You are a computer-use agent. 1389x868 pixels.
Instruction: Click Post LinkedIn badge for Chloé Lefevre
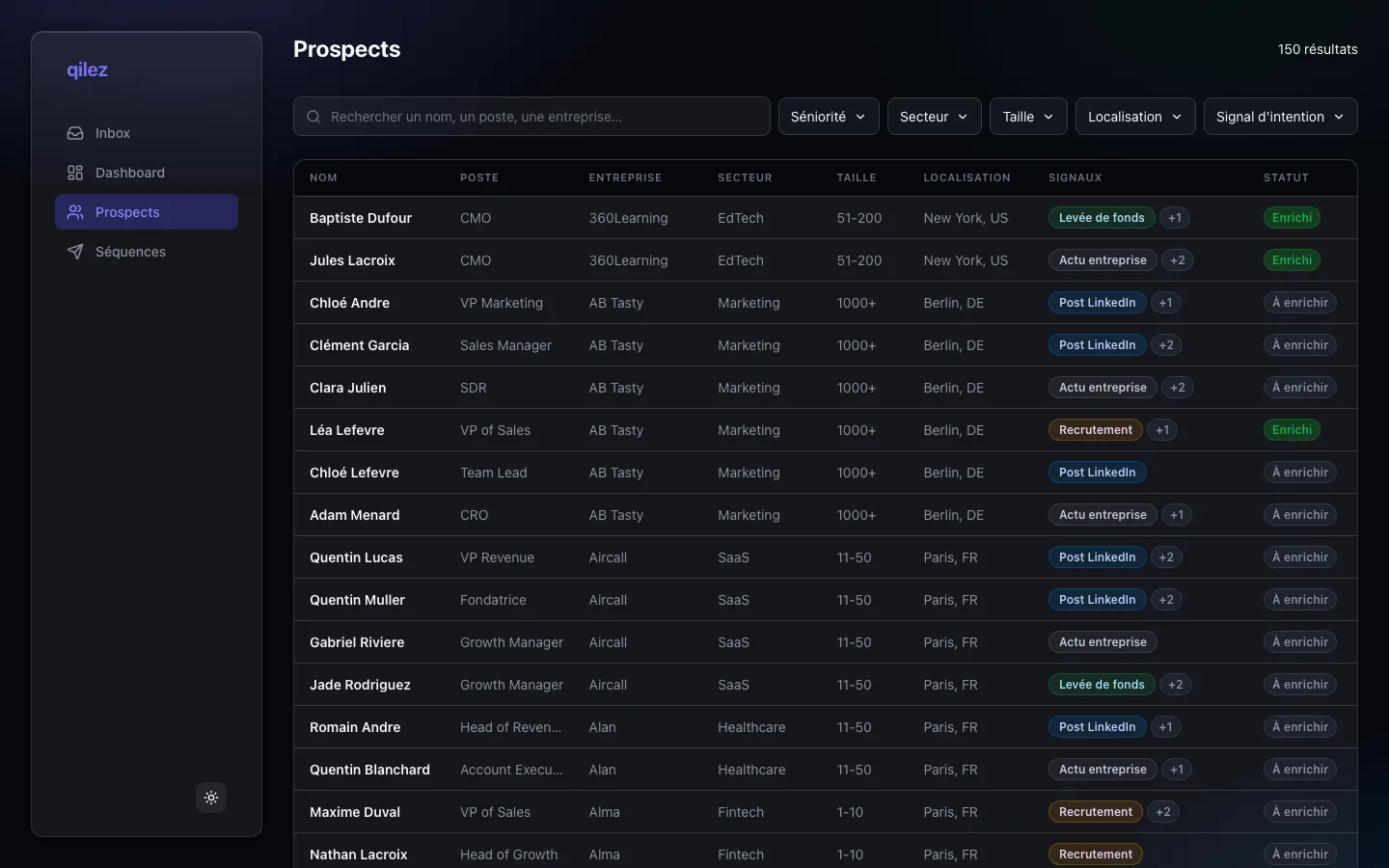coord(1098,473)
